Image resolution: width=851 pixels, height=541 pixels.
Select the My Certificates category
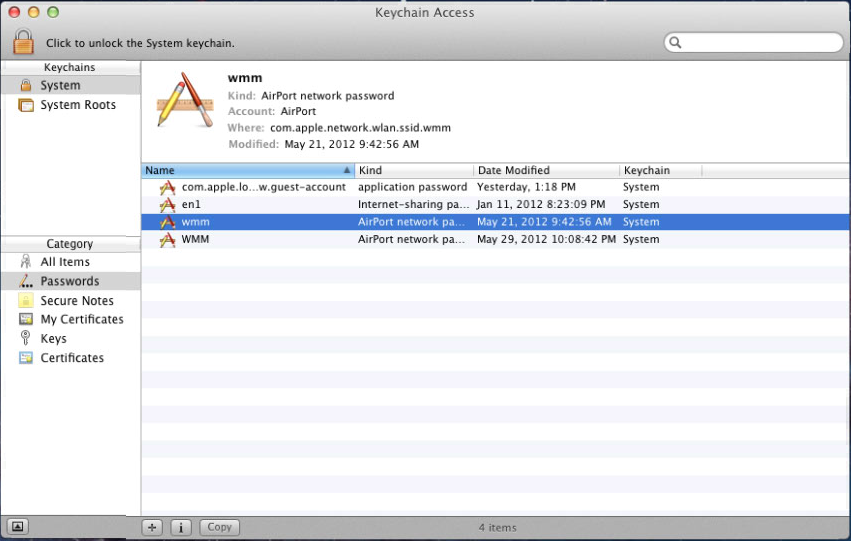(71, 319)
